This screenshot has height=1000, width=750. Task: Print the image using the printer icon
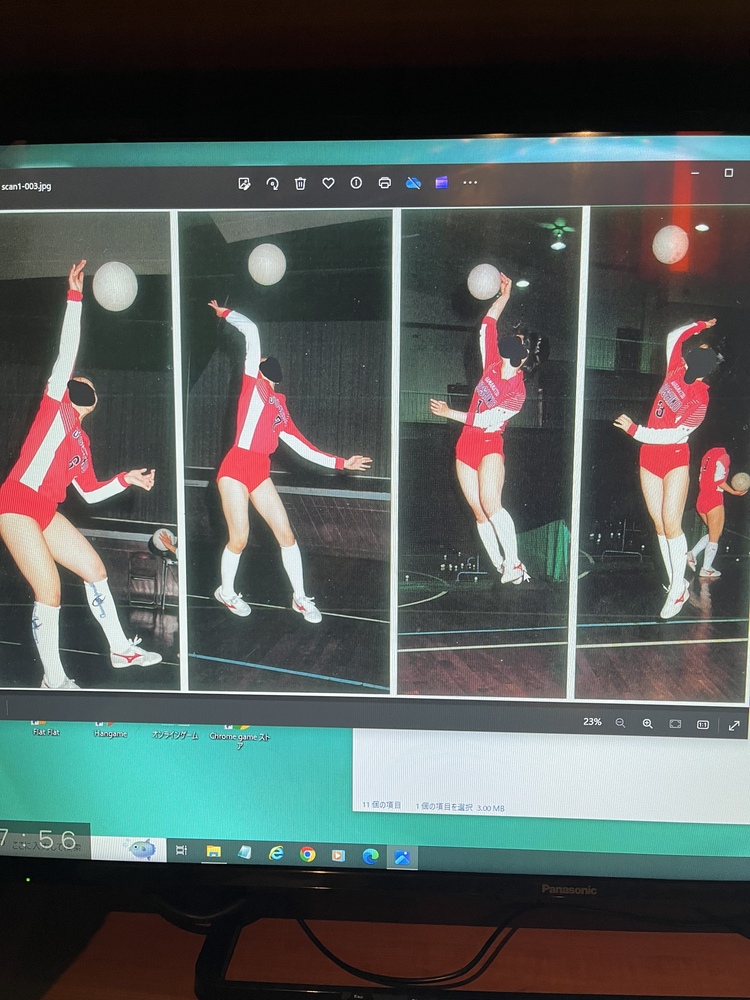point(385,183)
